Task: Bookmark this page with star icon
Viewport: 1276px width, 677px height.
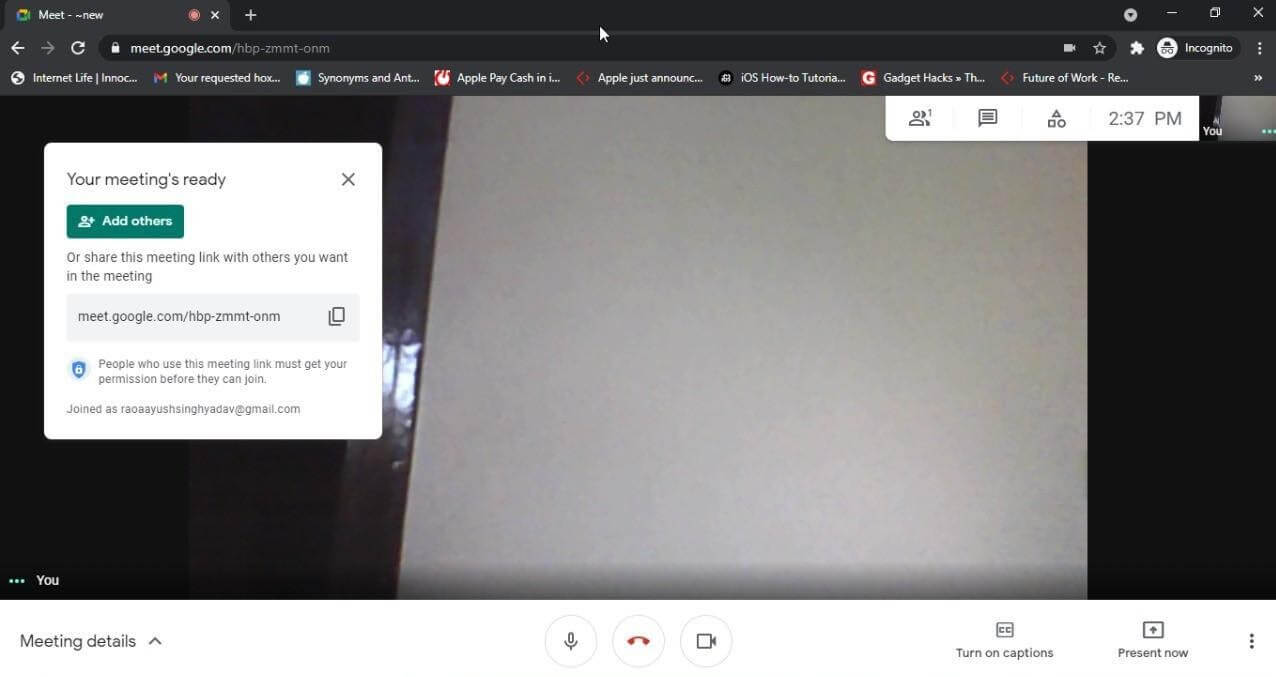Action: click(x=1099, y=48)
